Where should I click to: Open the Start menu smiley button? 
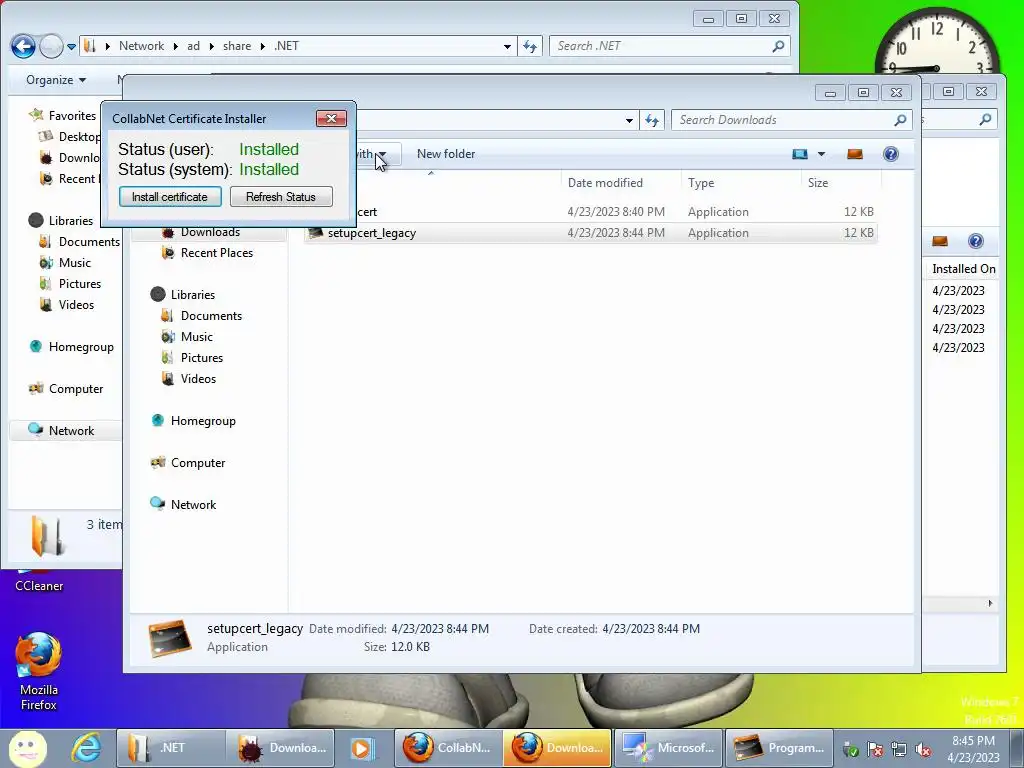click(27, 748)
